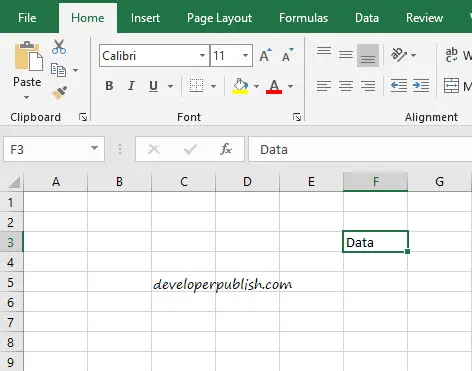472x371 pixels.
Task: Increase font size with large A
Action: 265,55
